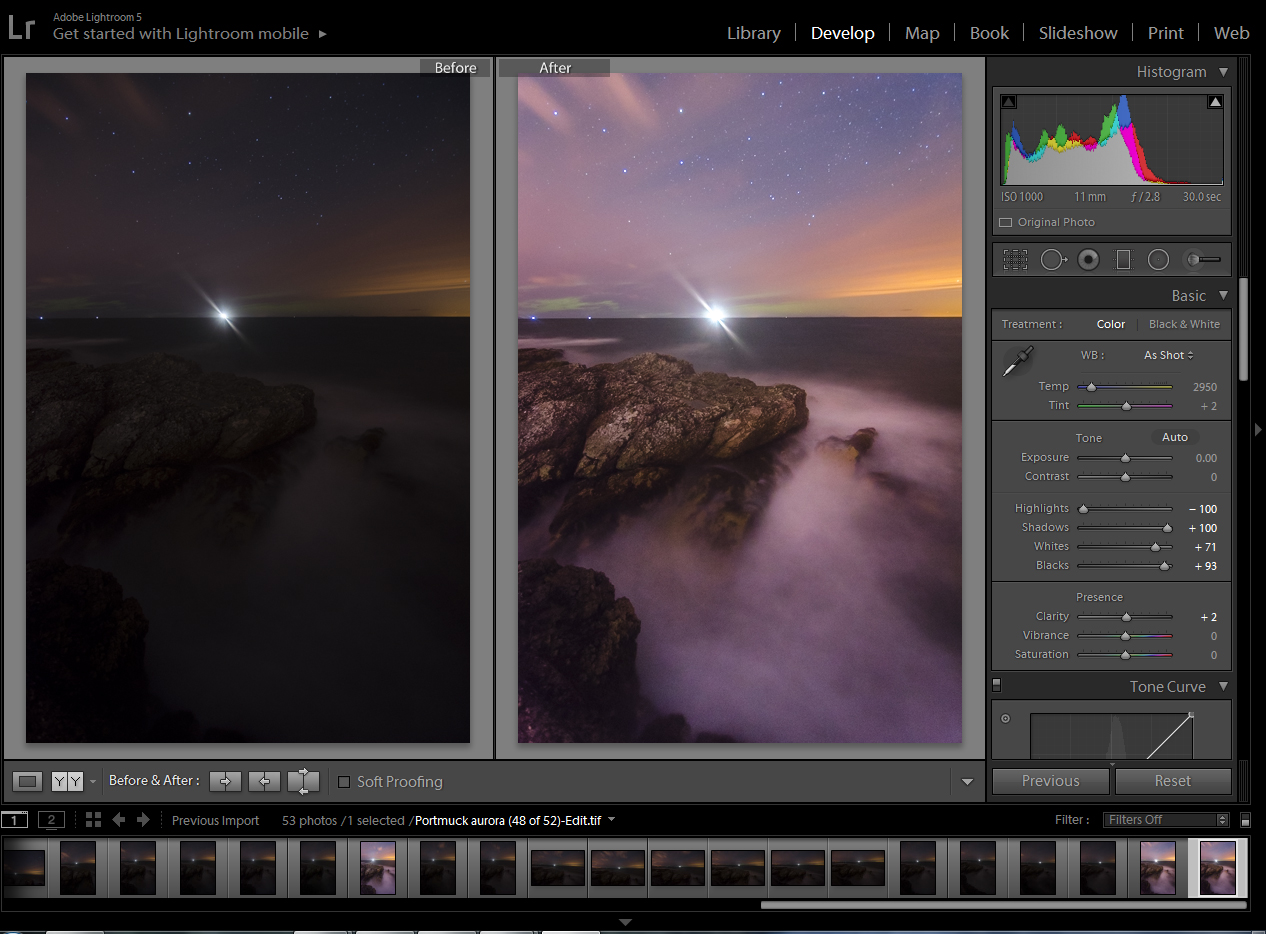Click the Previous button
Screen dimensions: 1266x934
tap(1050, 781)
